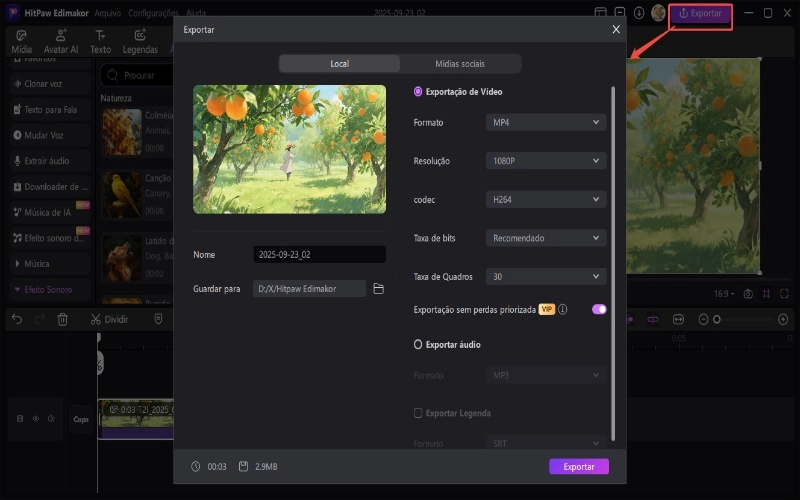Open the codec H264 dropdown
800x500 pixels.
coord(546,199)
